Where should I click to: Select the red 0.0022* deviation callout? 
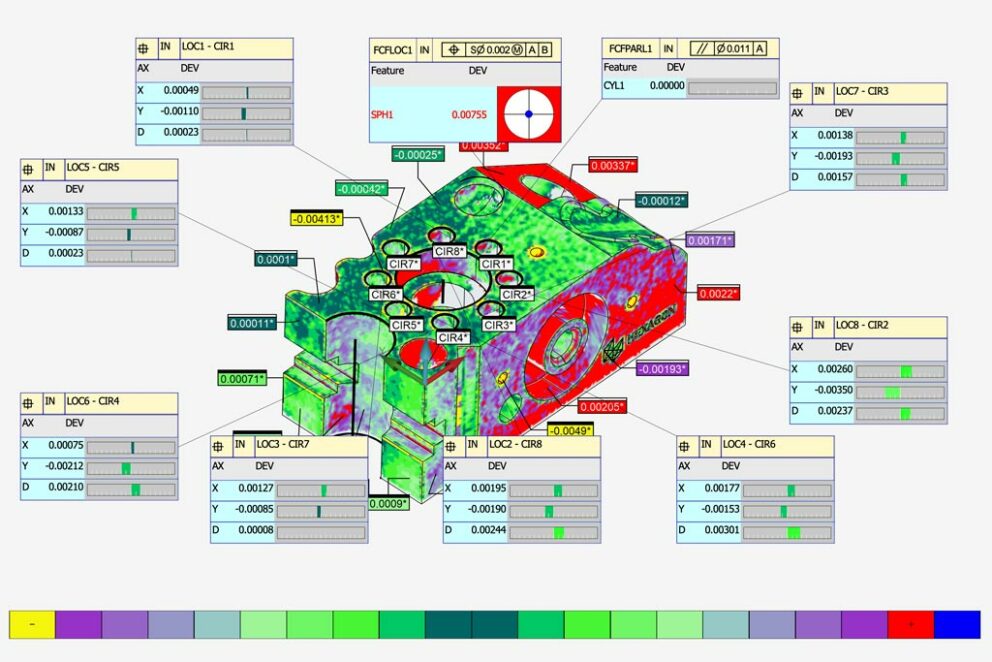pyautogui.click(x=718, y=293)
